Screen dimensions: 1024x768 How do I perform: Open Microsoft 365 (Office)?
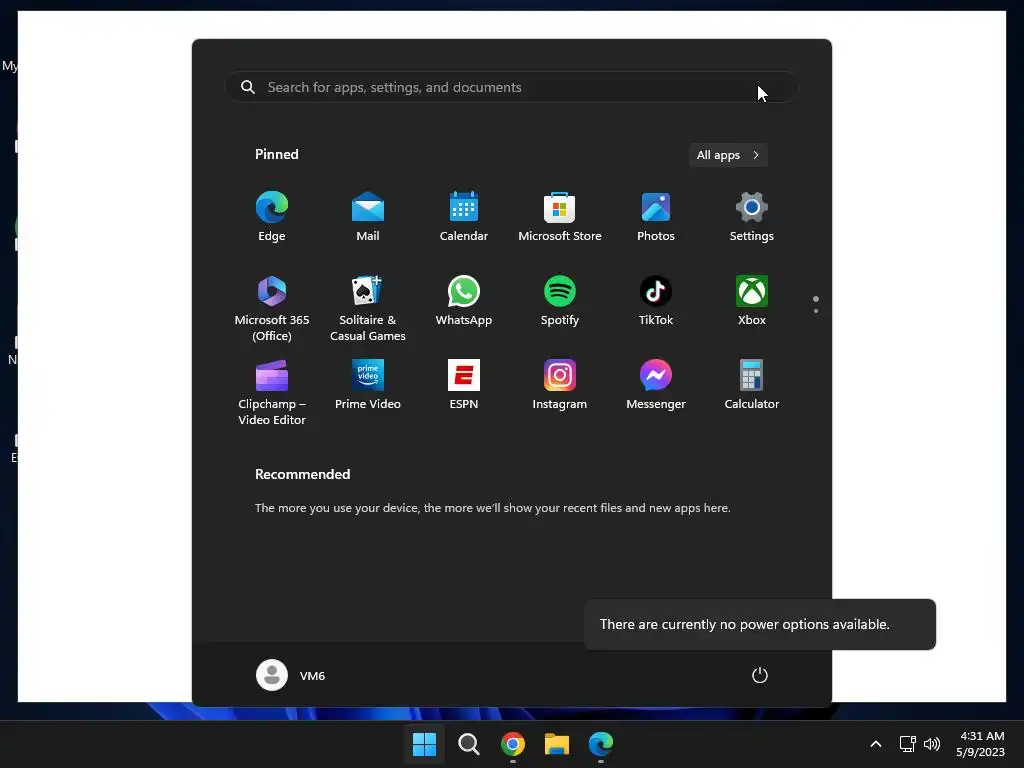[272, 309]
